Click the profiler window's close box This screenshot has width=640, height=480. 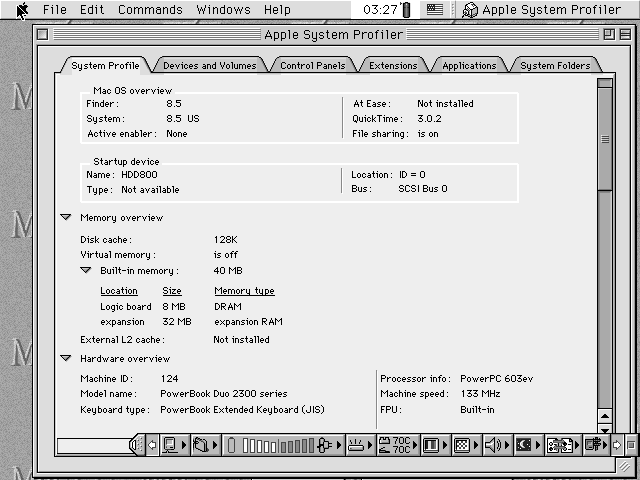coord(42,35)
